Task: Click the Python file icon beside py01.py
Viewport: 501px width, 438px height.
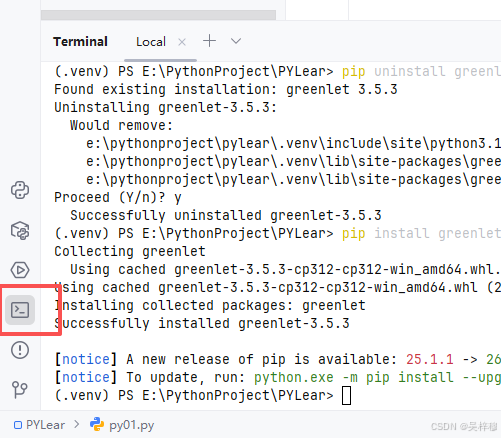Action: point(97,424)
